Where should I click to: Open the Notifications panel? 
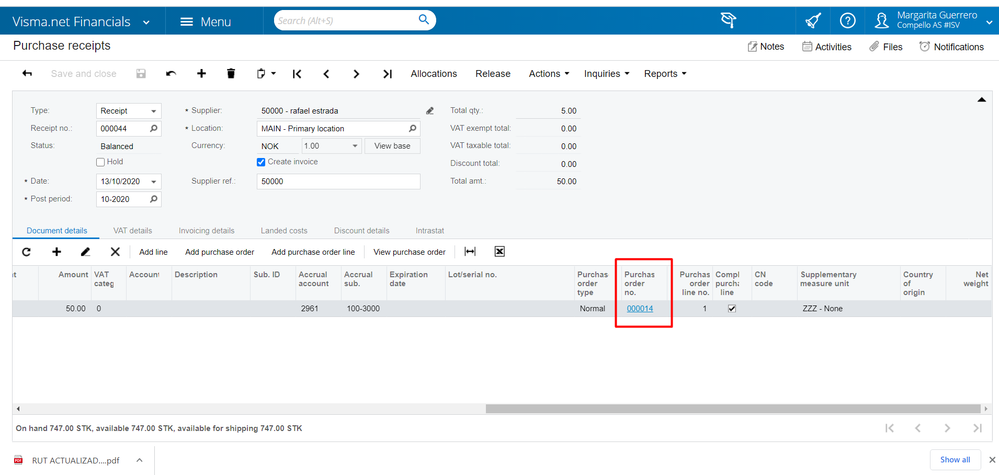point(952,46)
